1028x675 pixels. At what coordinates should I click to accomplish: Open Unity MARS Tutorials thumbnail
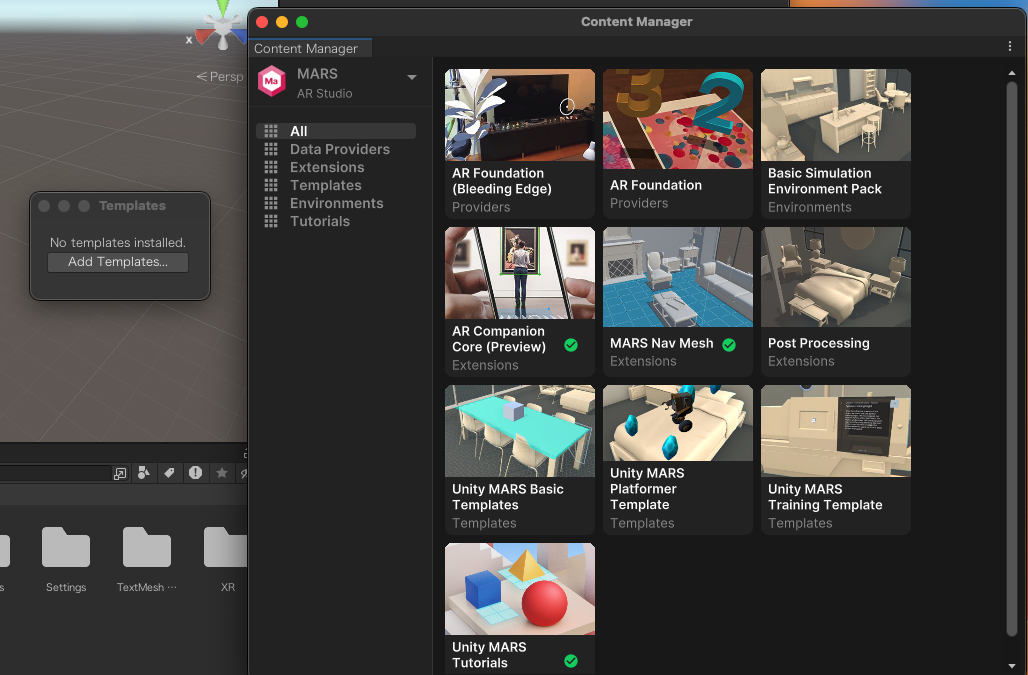pyautogui.click(x=520, y=588)
